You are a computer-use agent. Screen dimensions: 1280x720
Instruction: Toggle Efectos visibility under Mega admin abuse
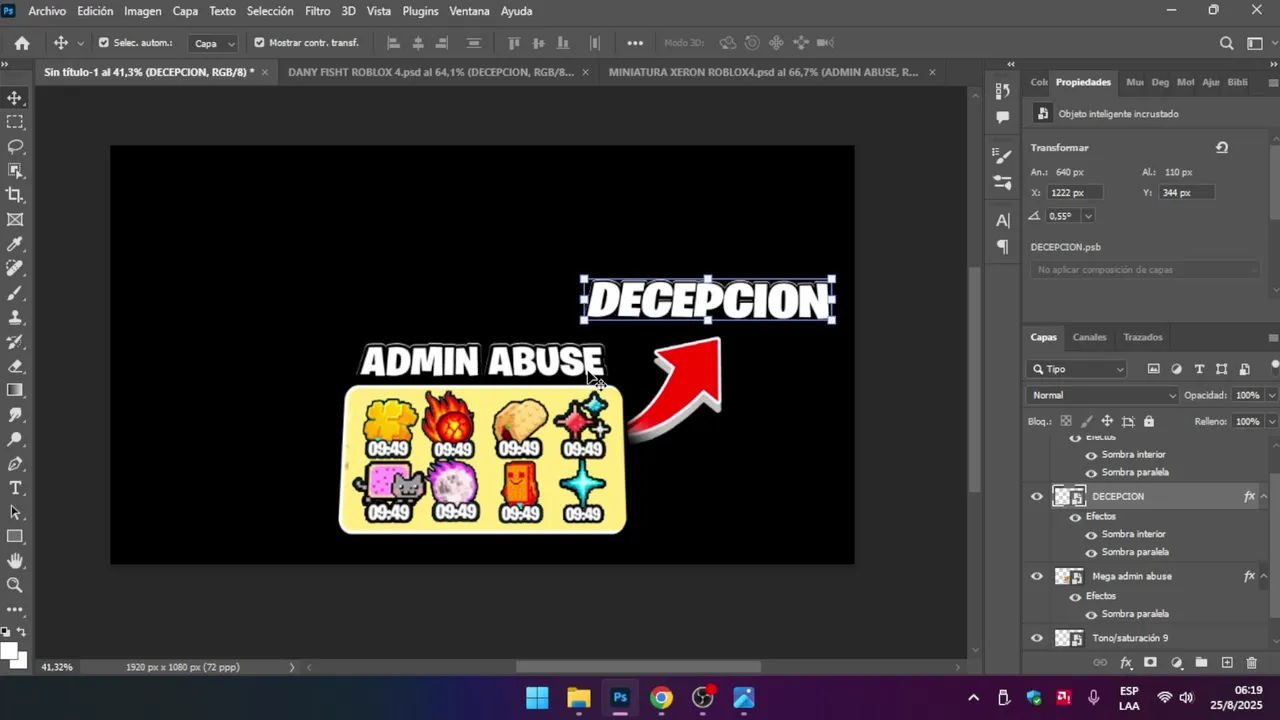point(1075,596)
